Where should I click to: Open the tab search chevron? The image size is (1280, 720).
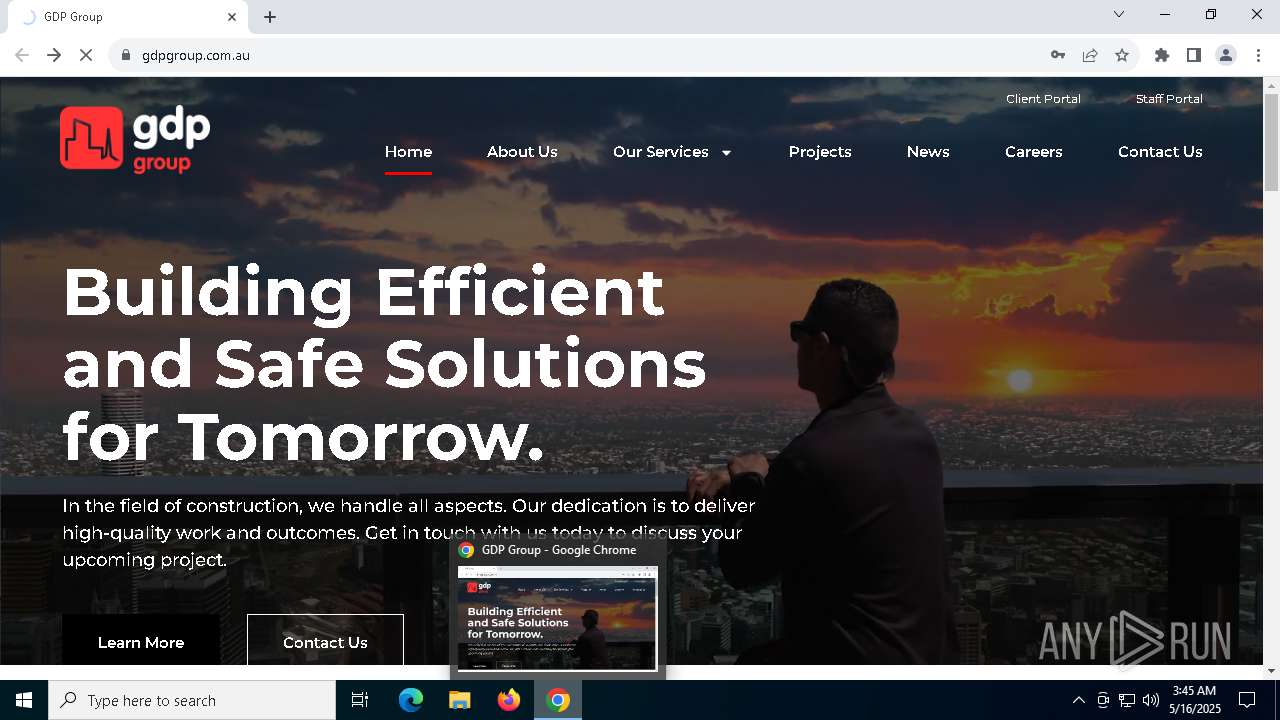[1119, 15]
